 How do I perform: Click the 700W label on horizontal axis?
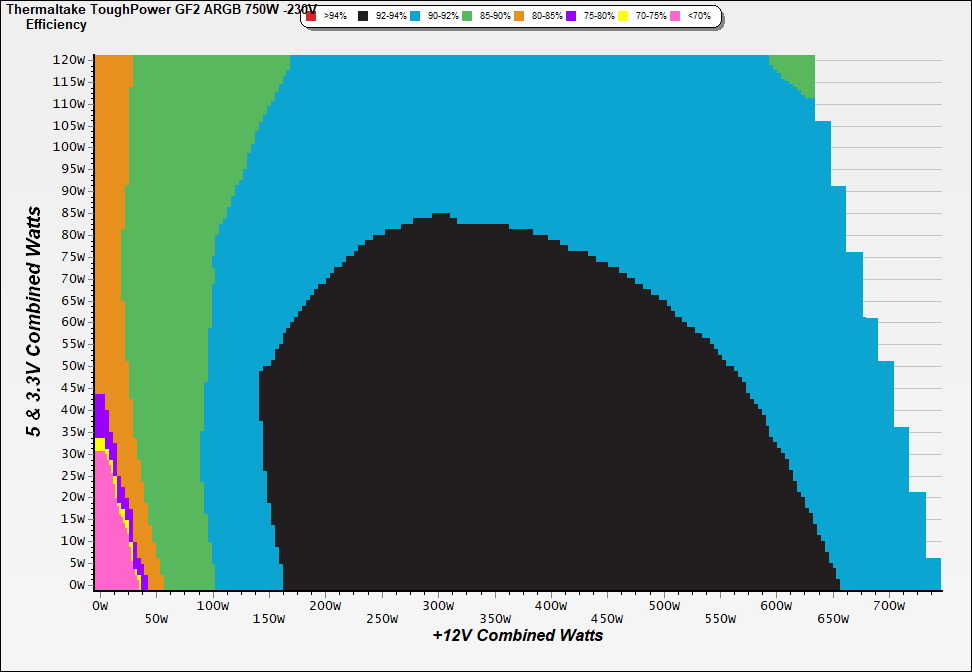click(889, 605)
